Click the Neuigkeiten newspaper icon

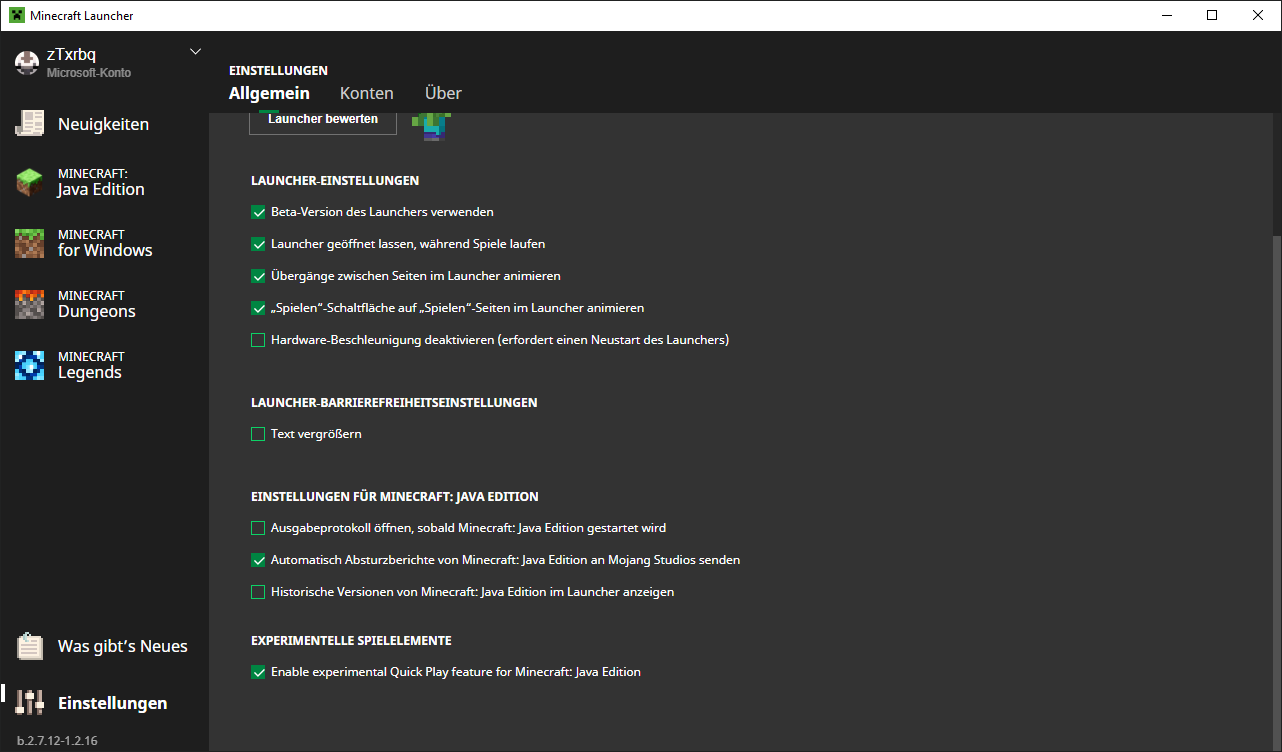30,124
